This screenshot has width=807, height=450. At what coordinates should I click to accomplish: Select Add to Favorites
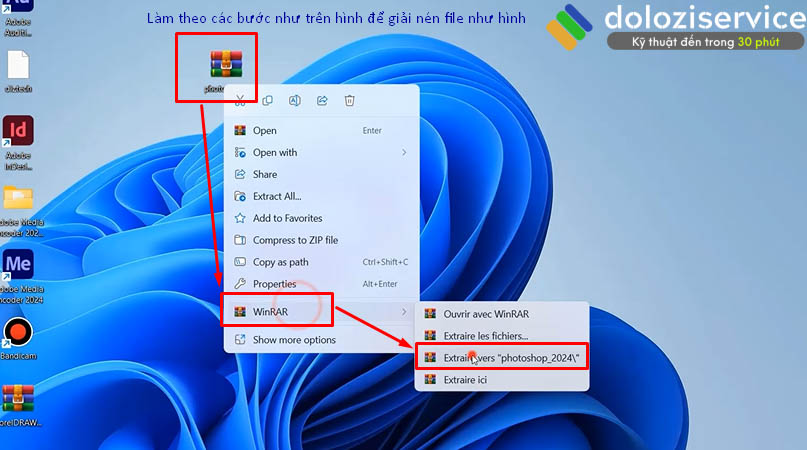(x=322, y=218)
